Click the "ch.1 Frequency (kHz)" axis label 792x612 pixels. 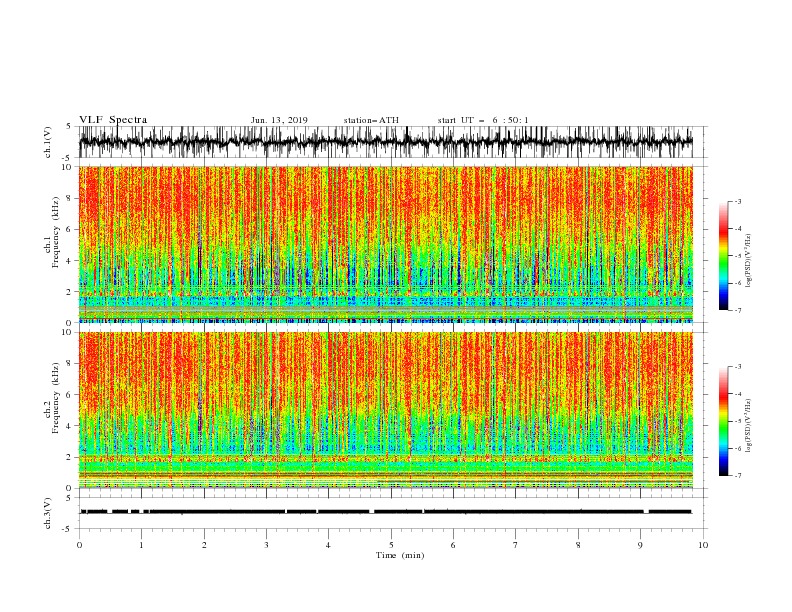point(53,230)
